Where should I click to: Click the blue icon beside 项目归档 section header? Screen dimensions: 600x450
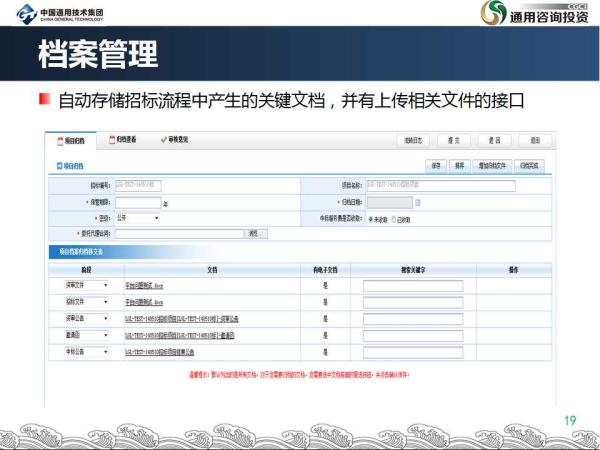pos(59,164)
